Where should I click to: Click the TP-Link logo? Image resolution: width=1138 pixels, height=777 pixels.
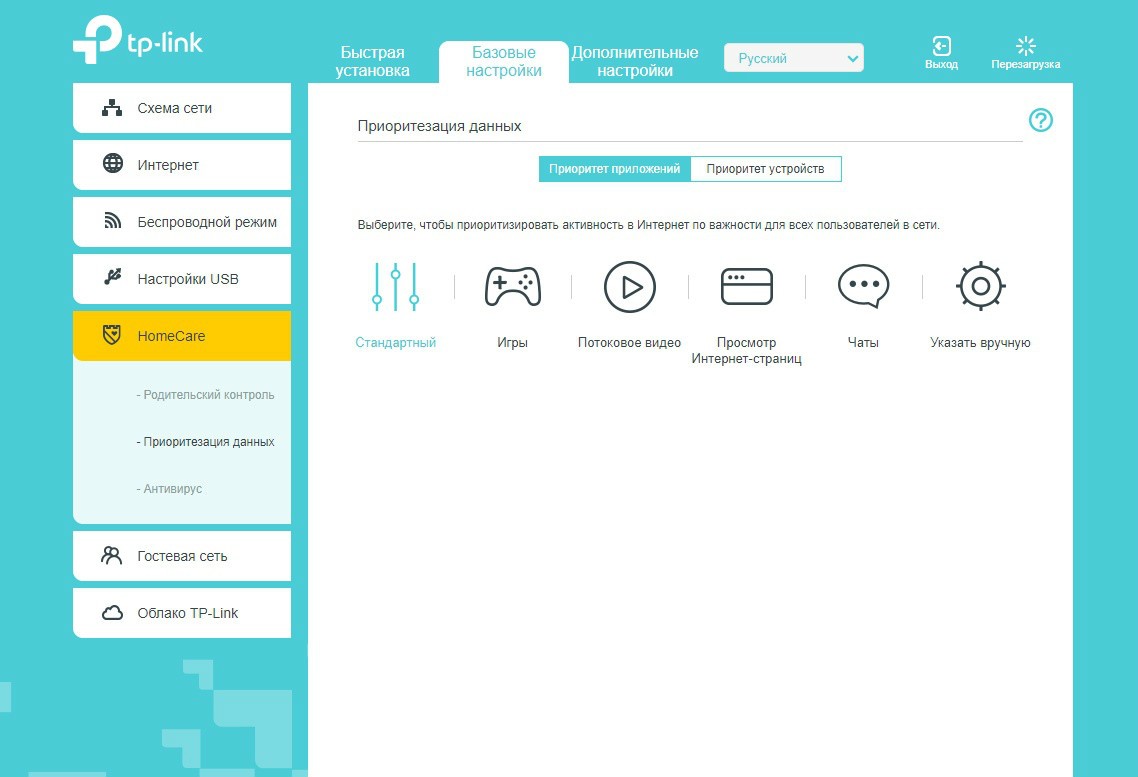(x=138, y=40)
